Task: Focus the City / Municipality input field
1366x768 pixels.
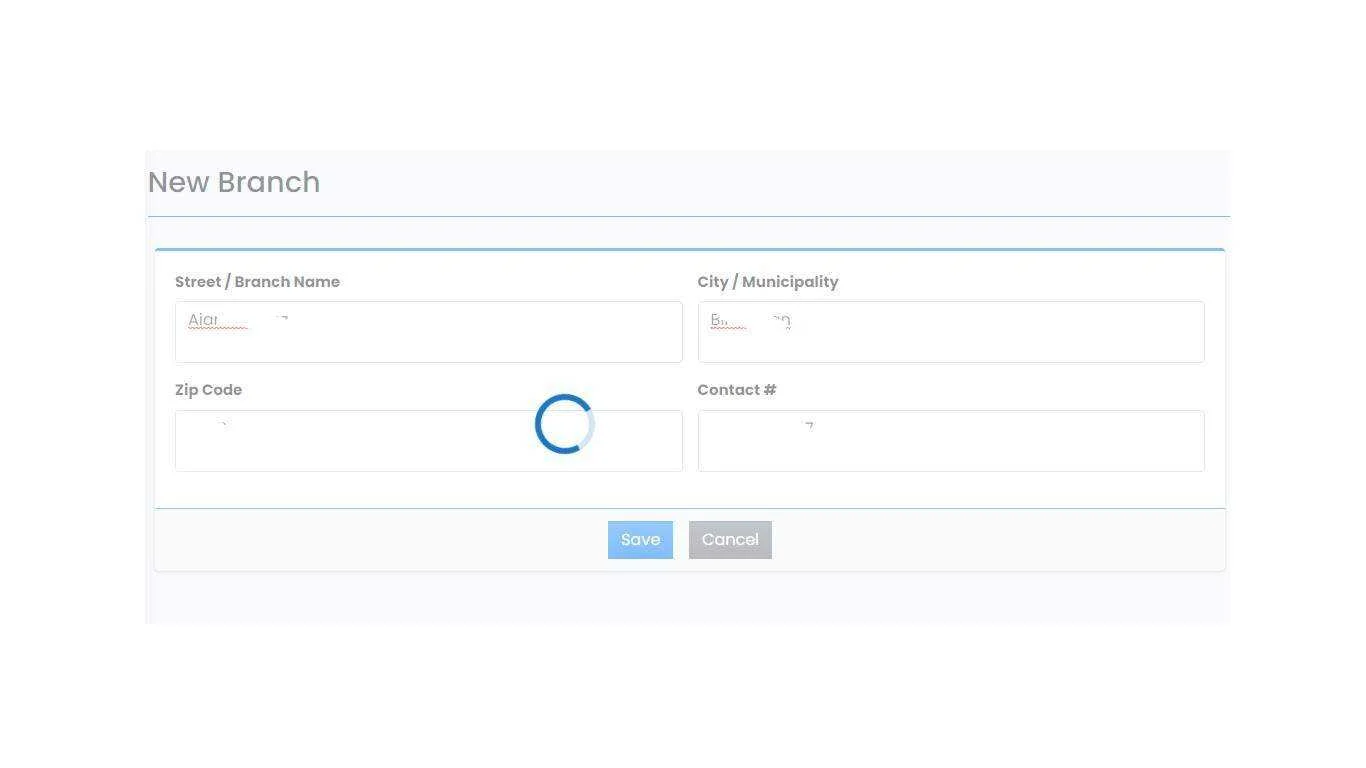Action: (951, 332)
